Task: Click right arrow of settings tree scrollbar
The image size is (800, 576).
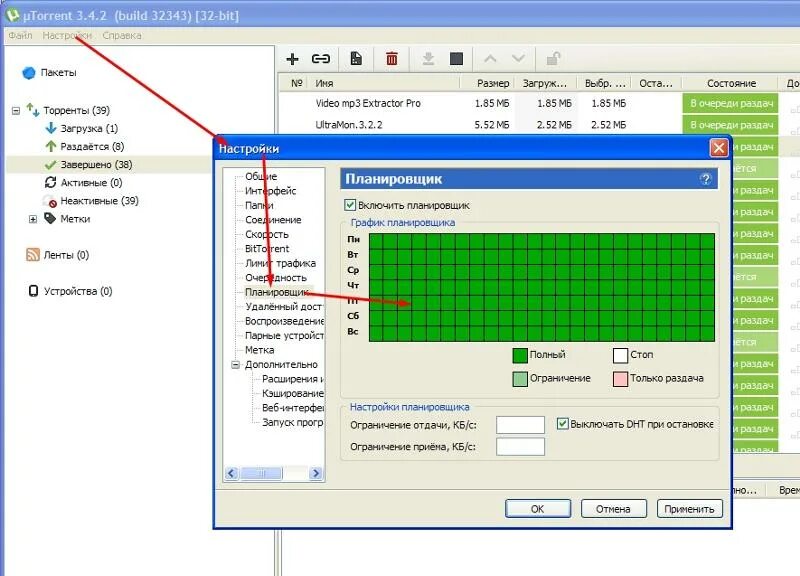Action: [x=316, y=473]
